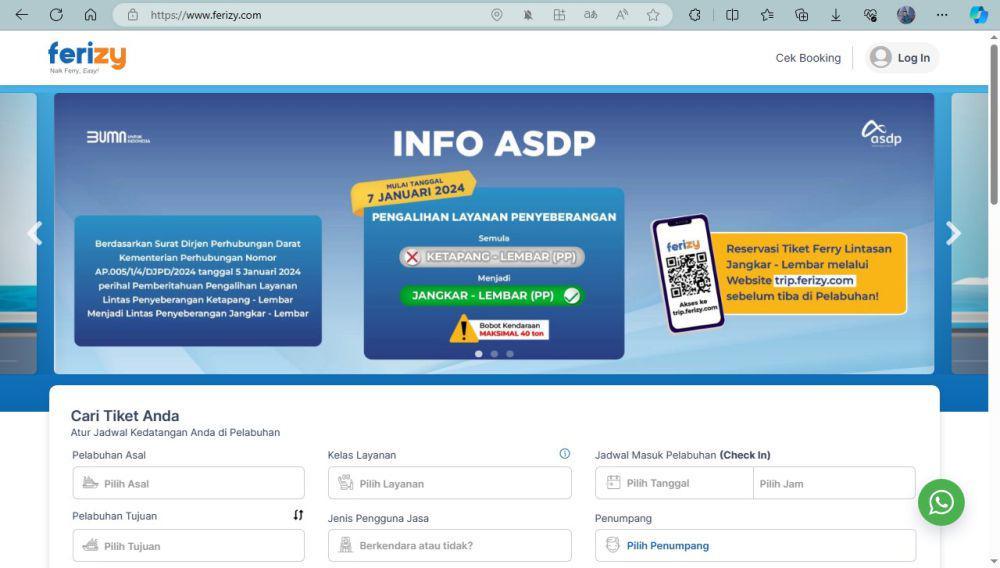Add page to favorites with star icon
The width and height of the screenshot is (1000, 568).
point(653,15)
